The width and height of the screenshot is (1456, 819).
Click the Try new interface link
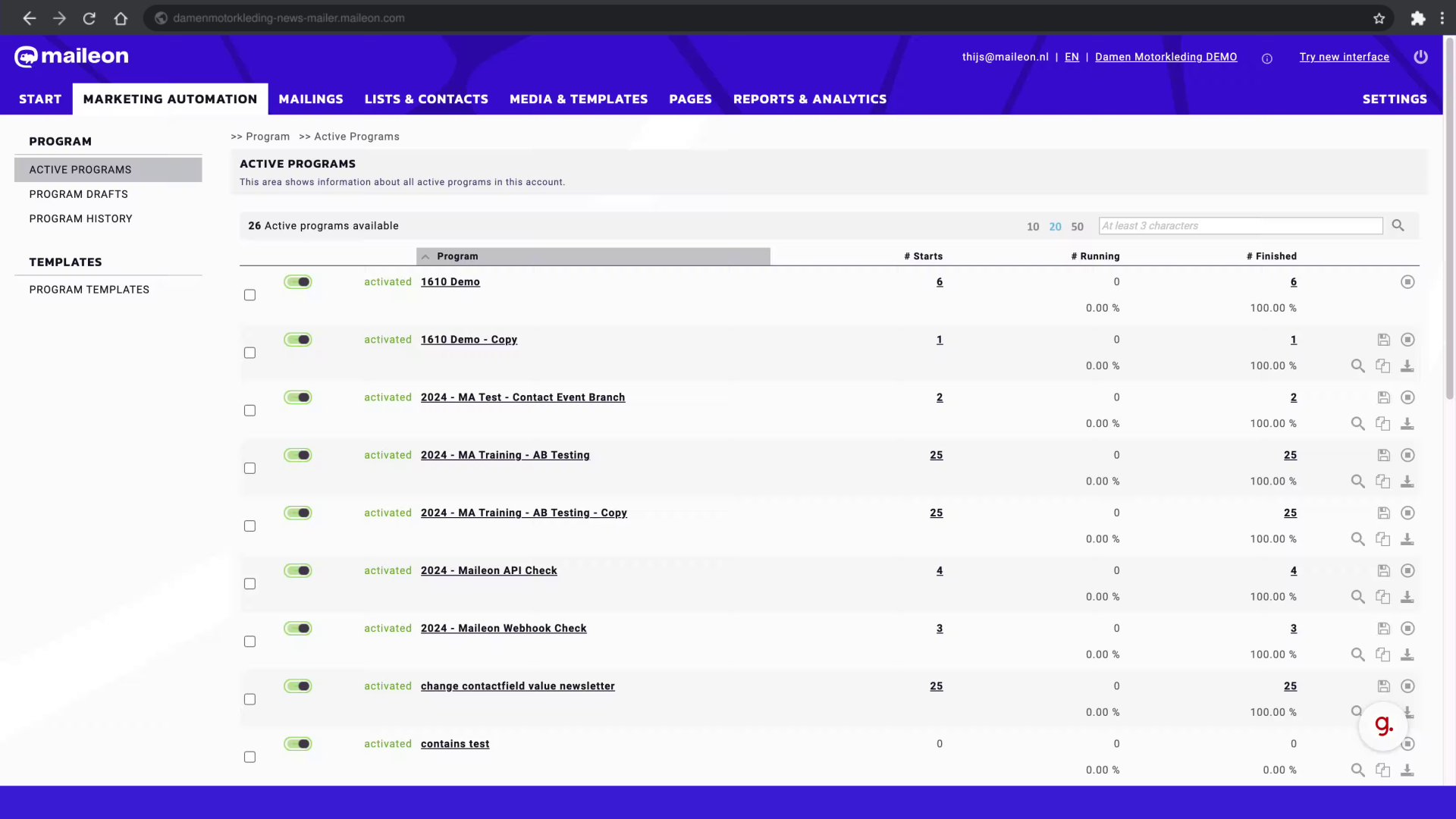pyautogui.click(x=1345, y=57)
